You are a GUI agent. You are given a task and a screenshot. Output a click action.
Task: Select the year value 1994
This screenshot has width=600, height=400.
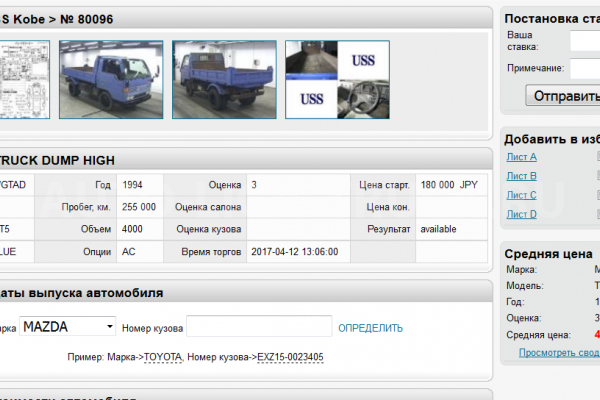click(132, 185)
